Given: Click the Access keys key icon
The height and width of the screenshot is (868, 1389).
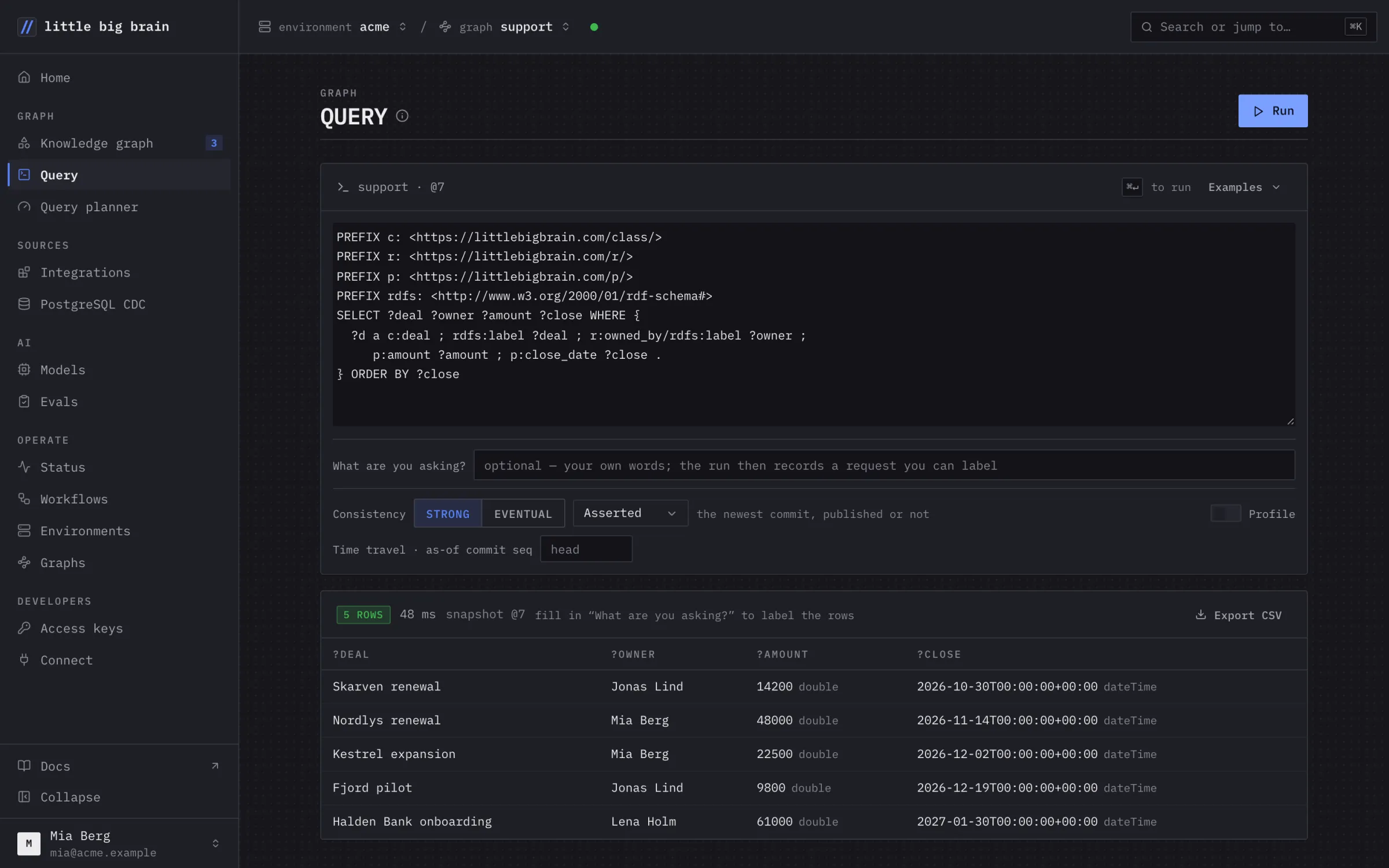Looking at the screenshot, I should pos(24,628).
